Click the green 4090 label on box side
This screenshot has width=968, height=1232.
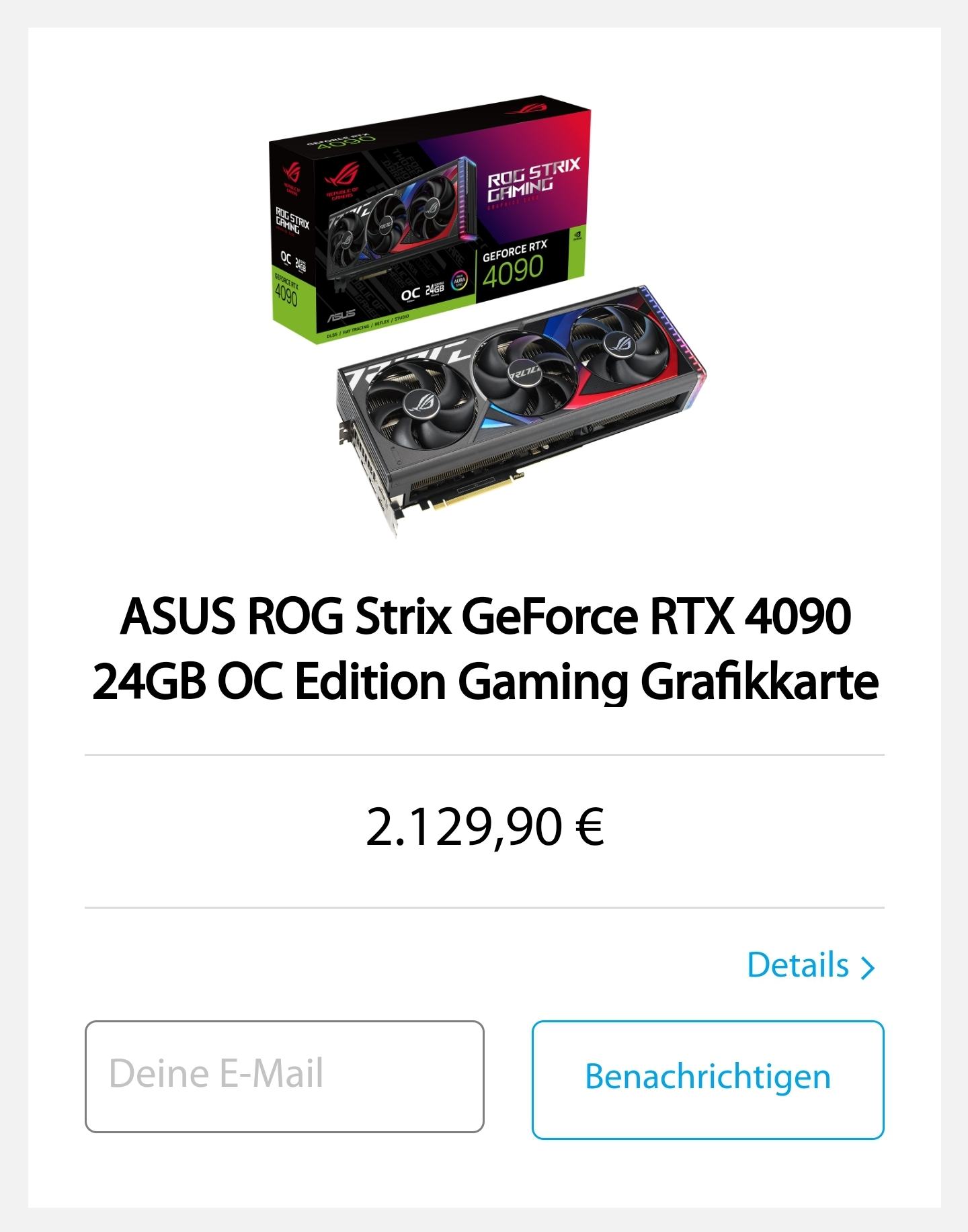[286, 289]
